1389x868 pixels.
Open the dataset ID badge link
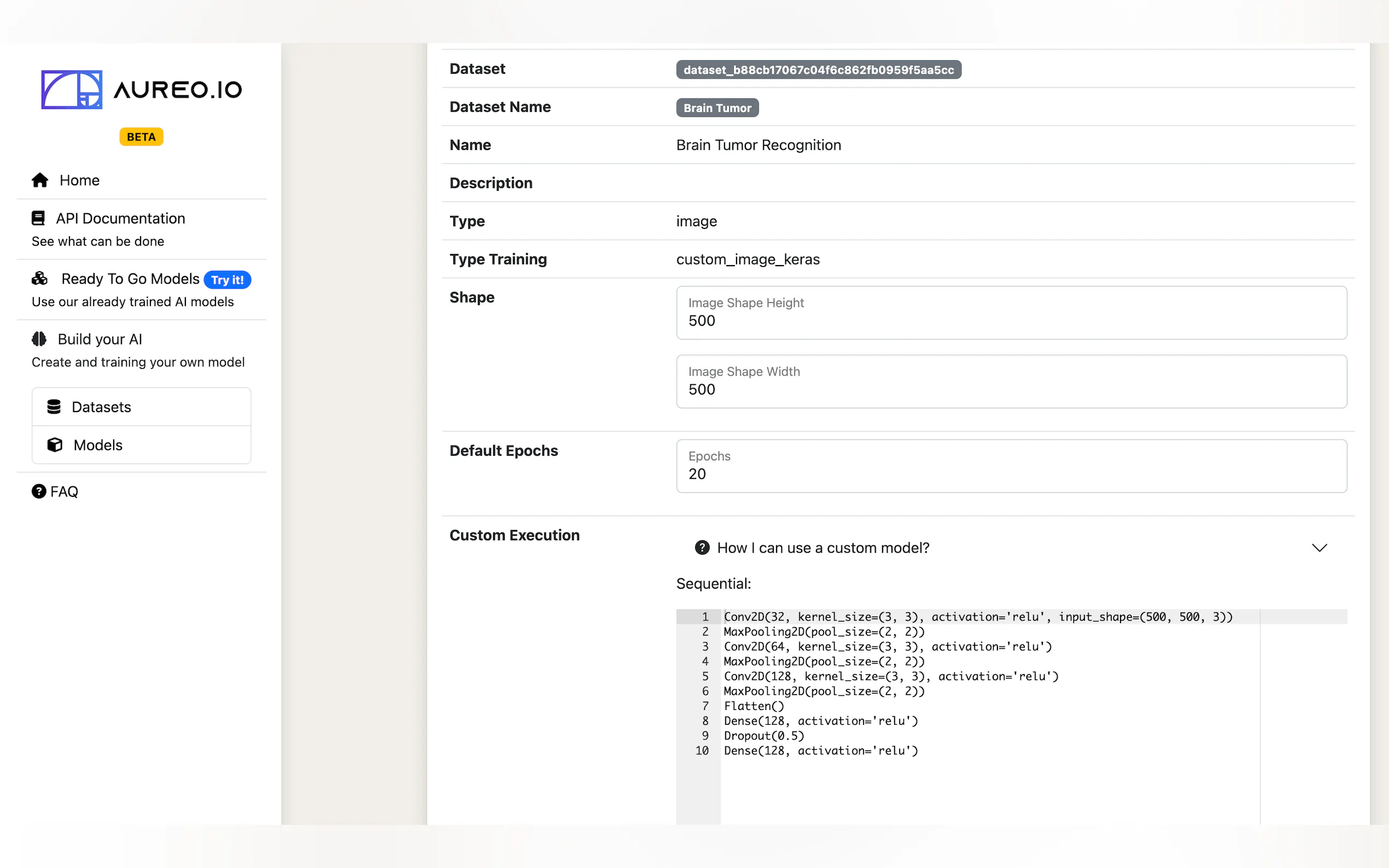pyautogui.click(x=818, y=70)
